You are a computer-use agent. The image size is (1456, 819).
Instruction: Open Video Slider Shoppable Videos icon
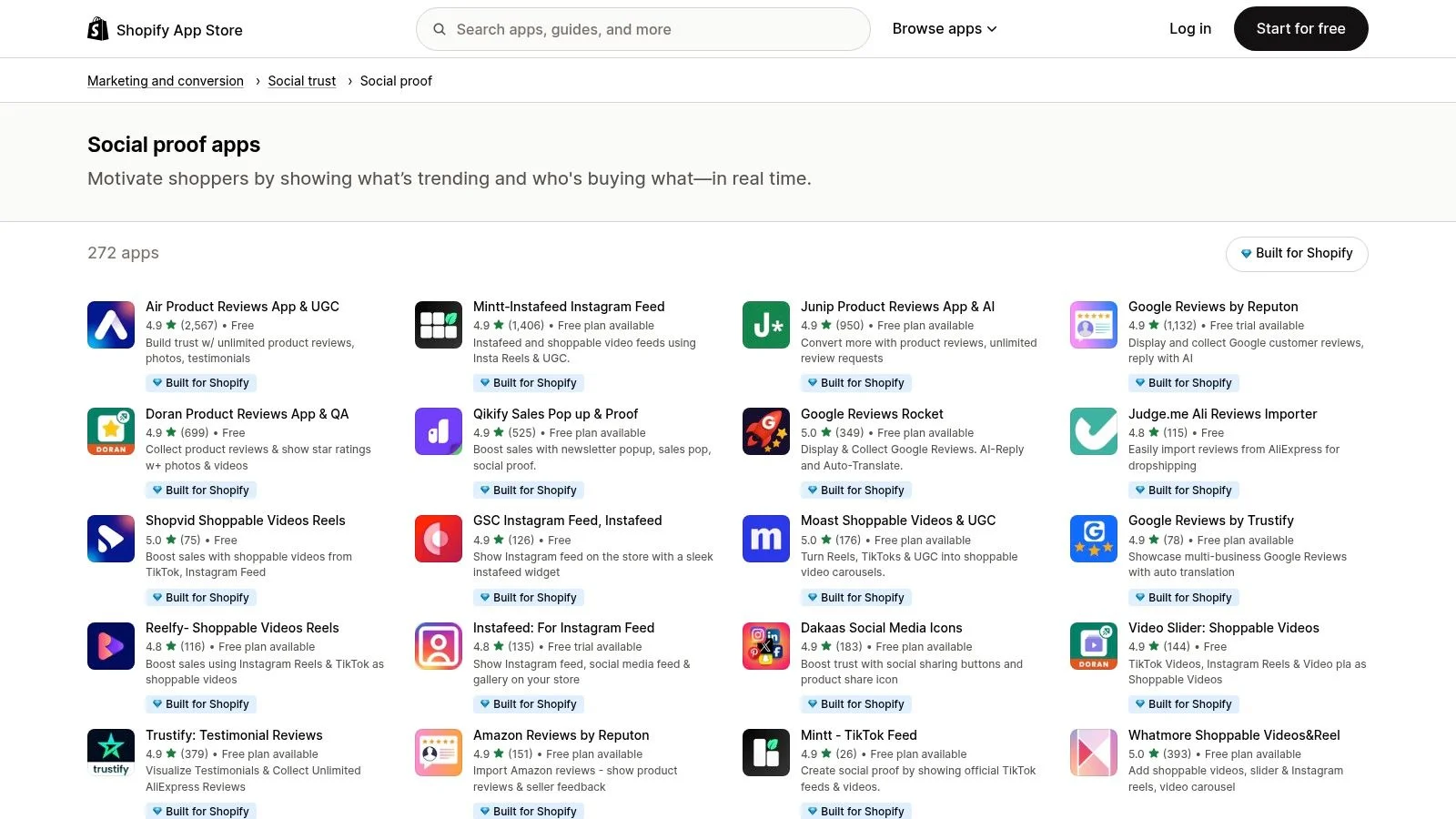pos(1094,646)
